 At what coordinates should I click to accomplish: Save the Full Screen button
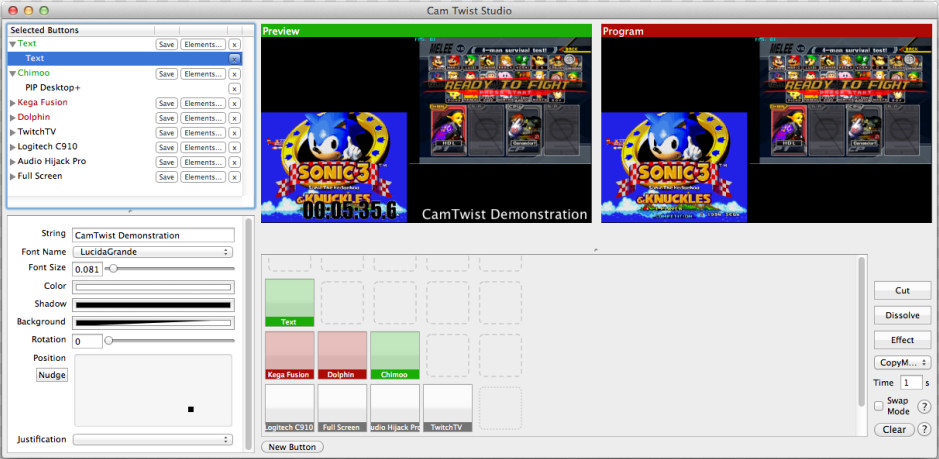[166, 177]
